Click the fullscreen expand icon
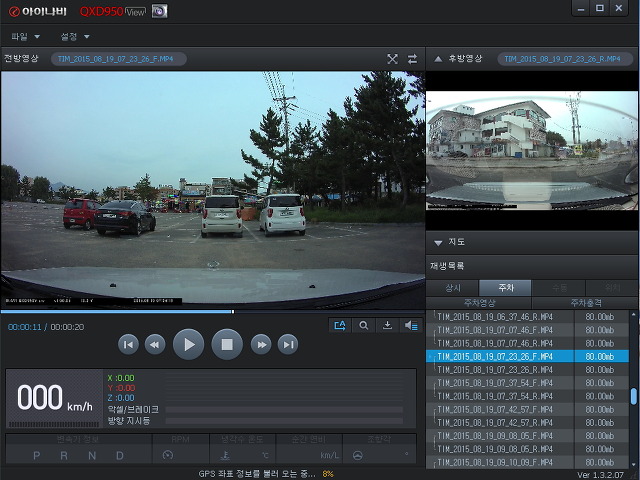 coord(393,59)
